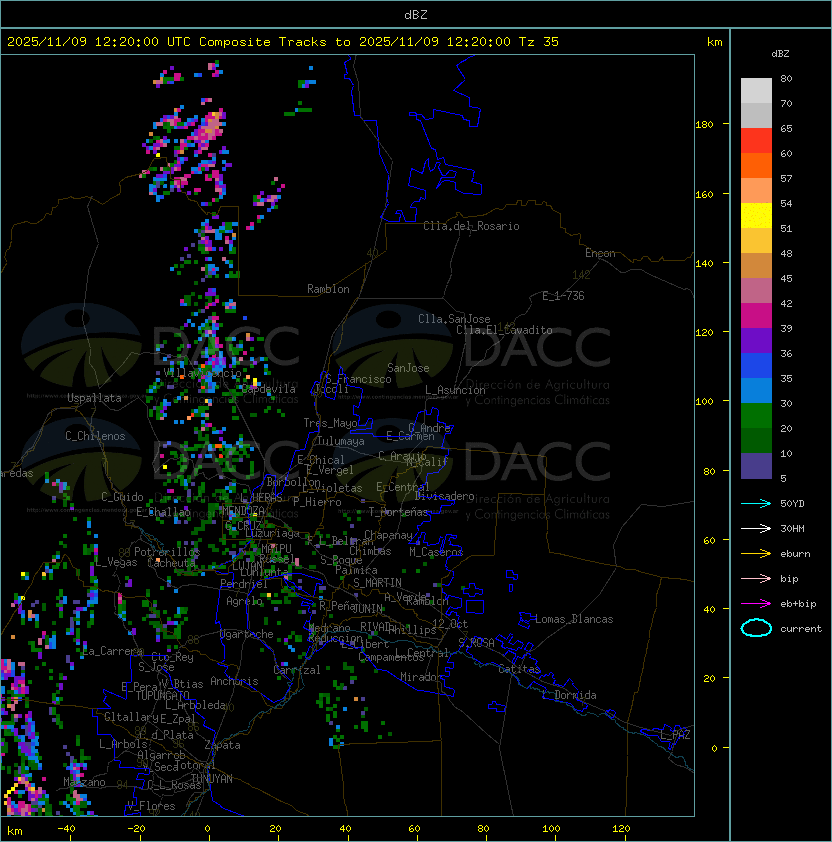Click the 'current' legend label

coord(801,629)
